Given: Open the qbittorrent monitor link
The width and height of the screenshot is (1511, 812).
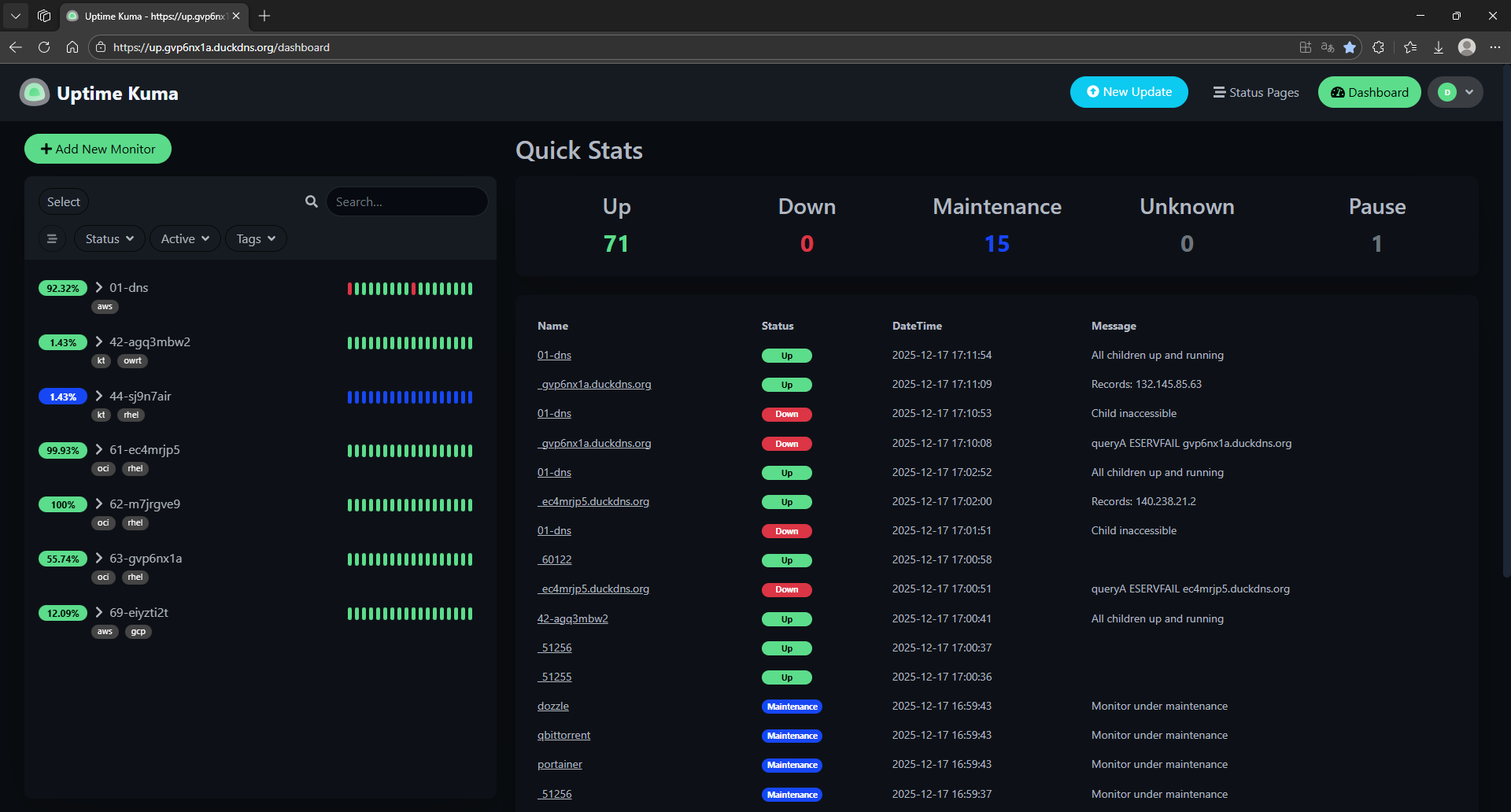Looking at the screenshot, I should 563,735.
